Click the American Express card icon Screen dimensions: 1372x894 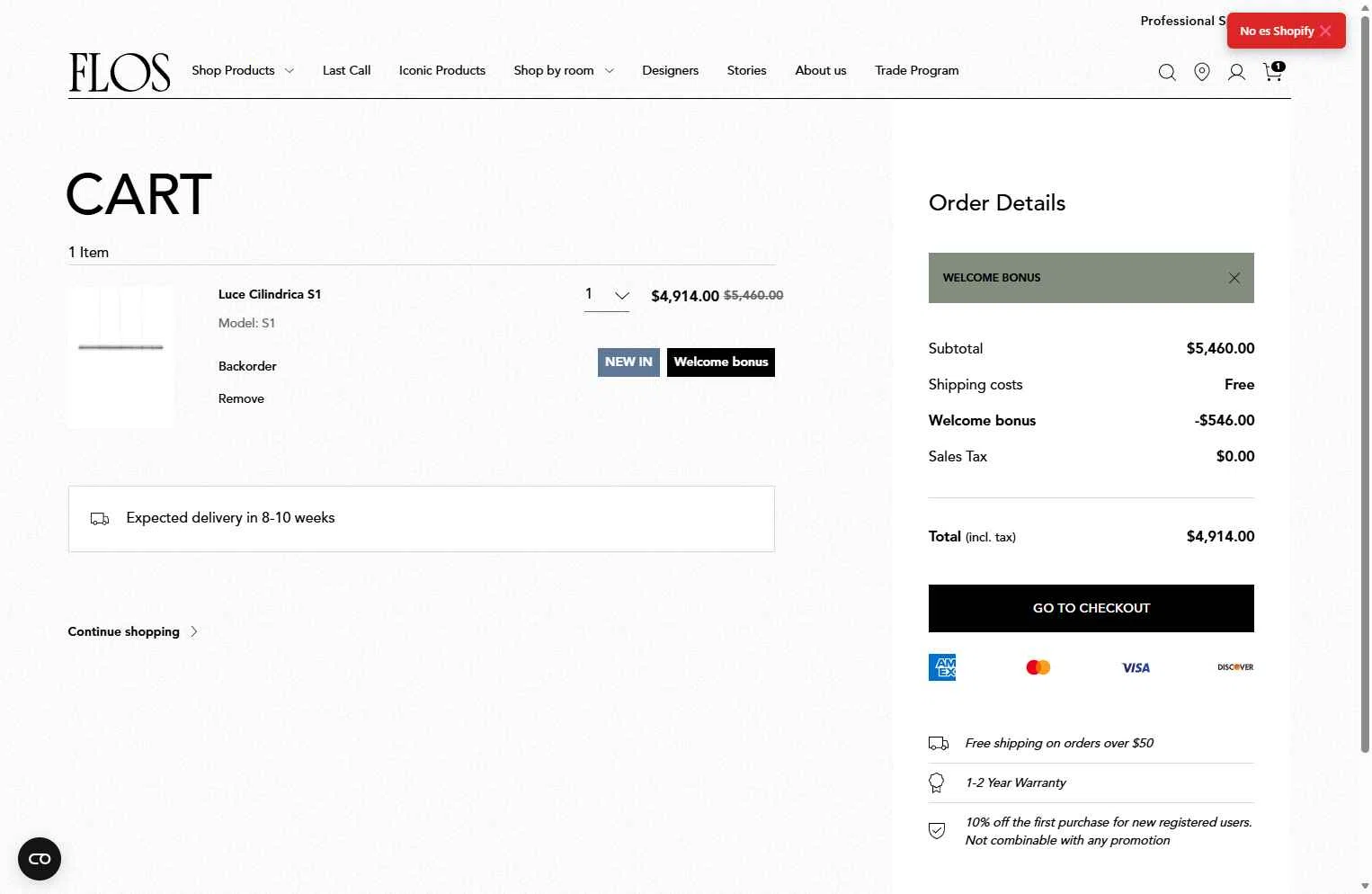coord(942,667)
